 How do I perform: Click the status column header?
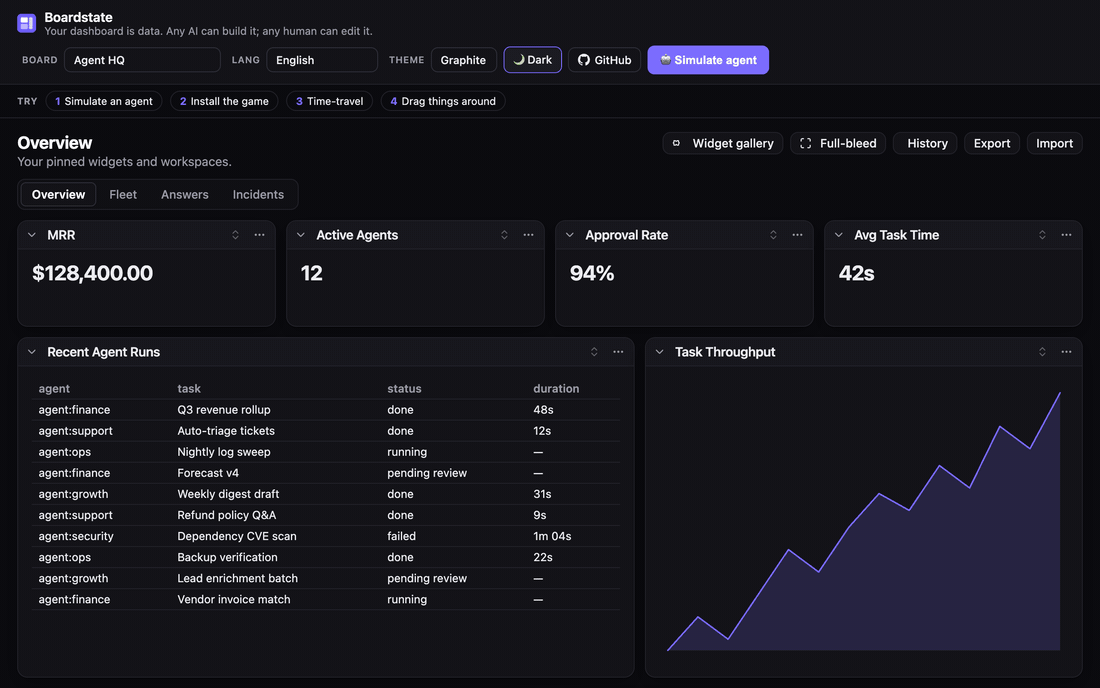[x=404, y=389]
